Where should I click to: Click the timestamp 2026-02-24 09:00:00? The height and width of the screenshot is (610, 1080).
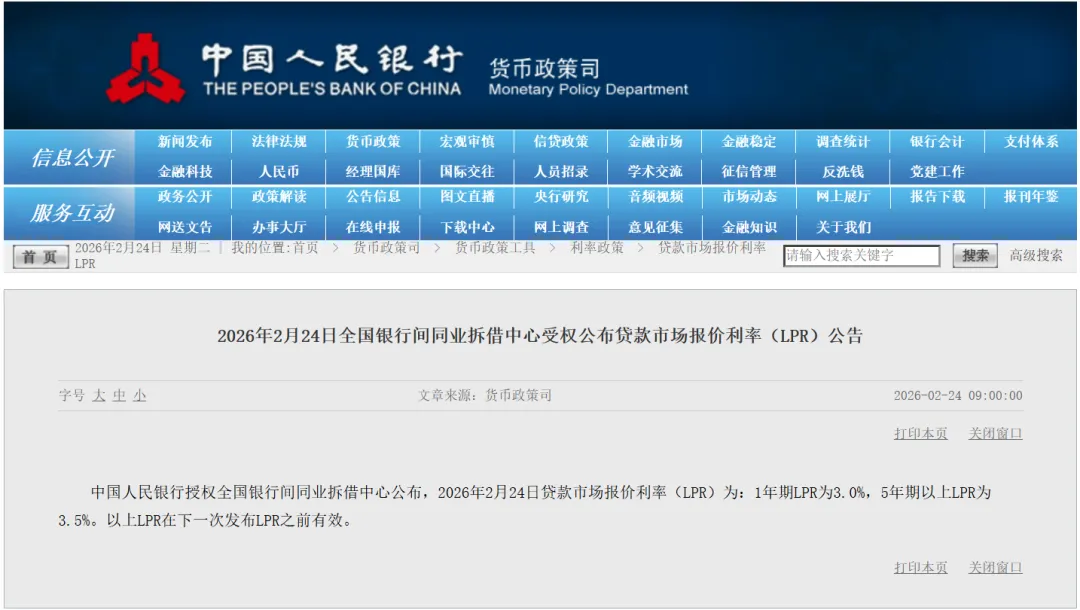(958, 395)
